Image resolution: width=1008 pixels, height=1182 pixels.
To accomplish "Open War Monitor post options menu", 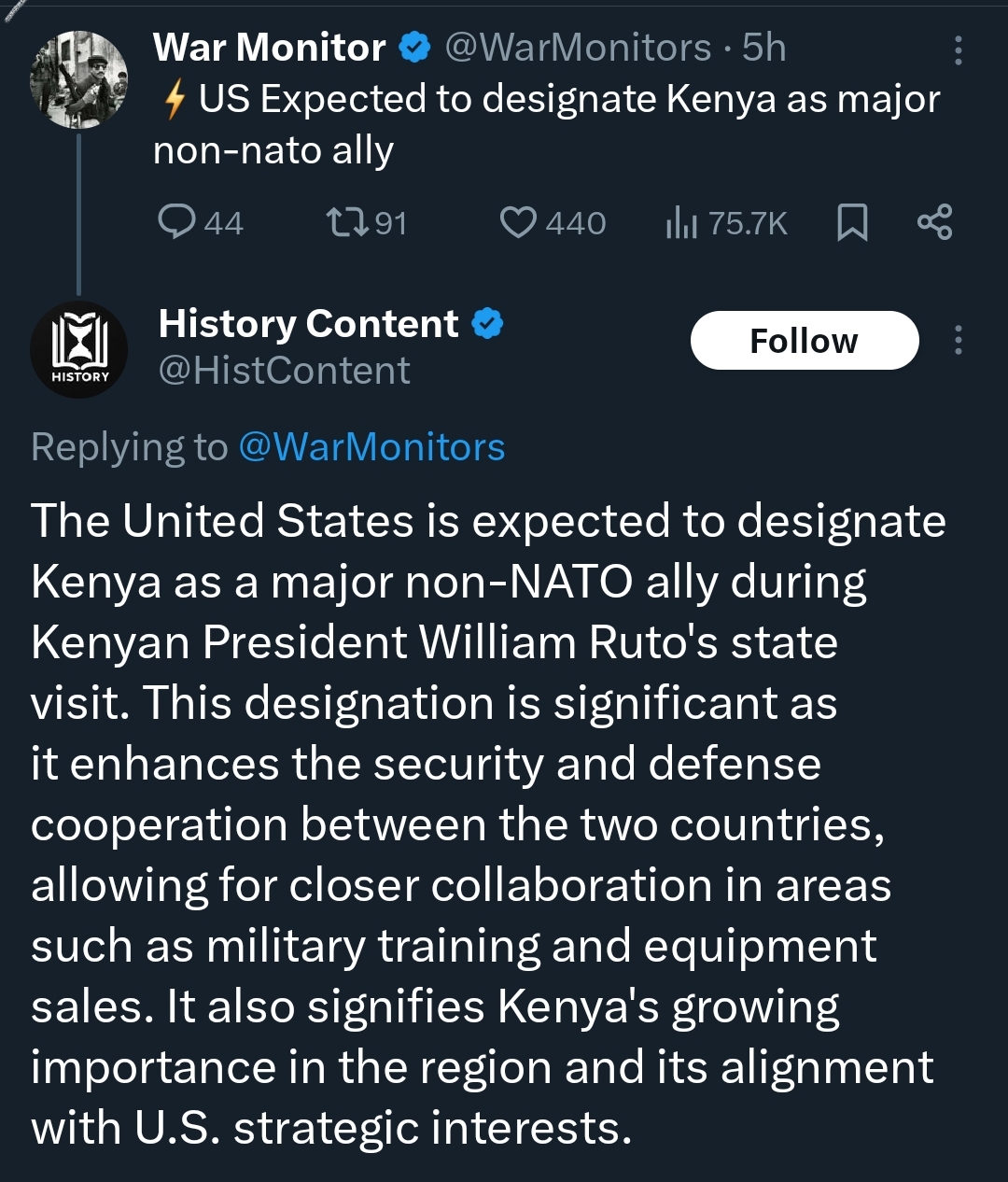I will point(958,50).
